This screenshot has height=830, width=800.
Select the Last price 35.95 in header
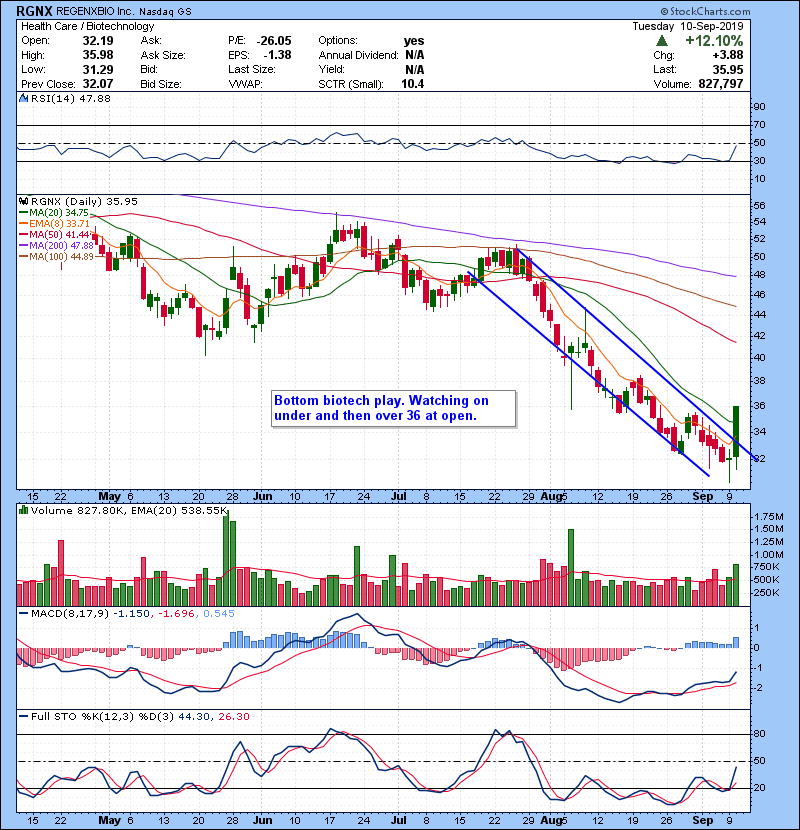(728, 69)
